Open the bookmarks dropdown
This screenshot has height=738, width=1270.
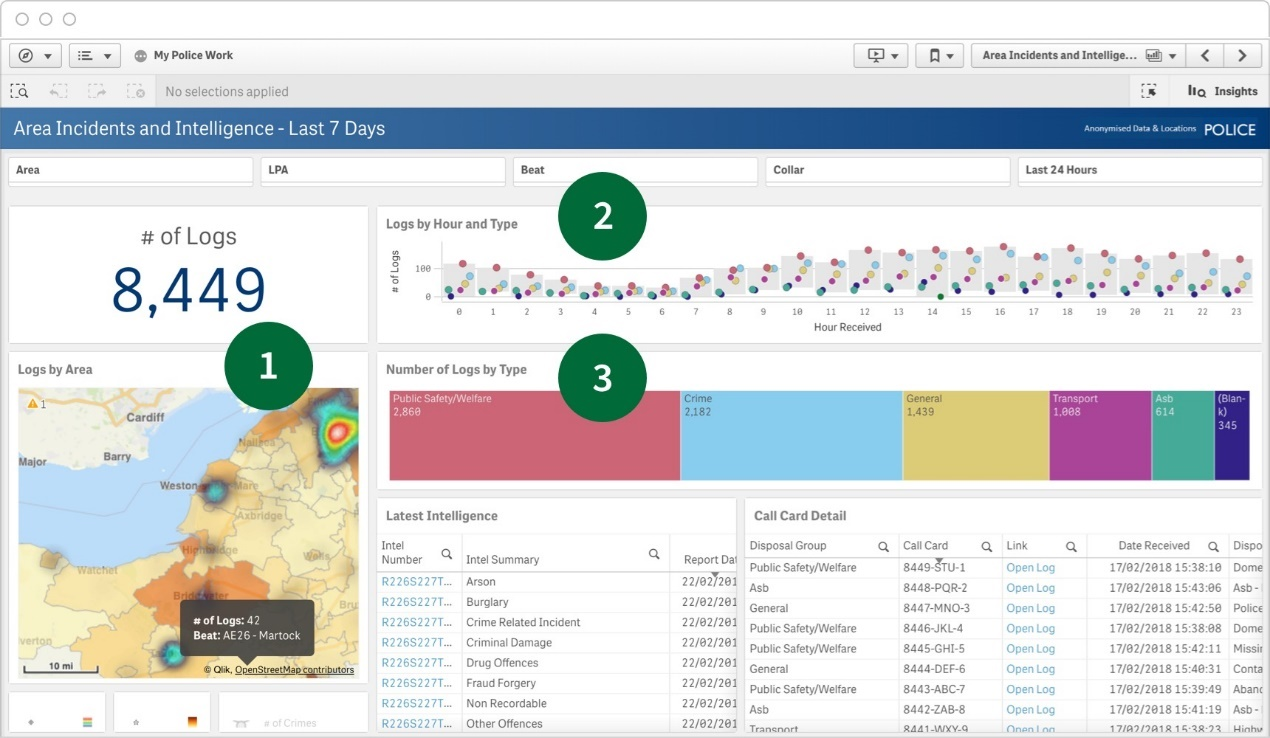pyautogui.click(x=939, y=56)
